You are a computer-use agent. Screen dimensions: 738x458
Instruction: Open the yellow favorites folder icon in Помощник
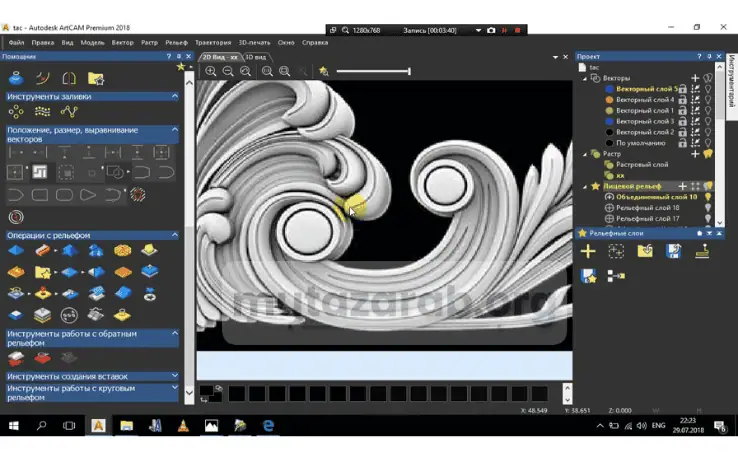[96, 78]
